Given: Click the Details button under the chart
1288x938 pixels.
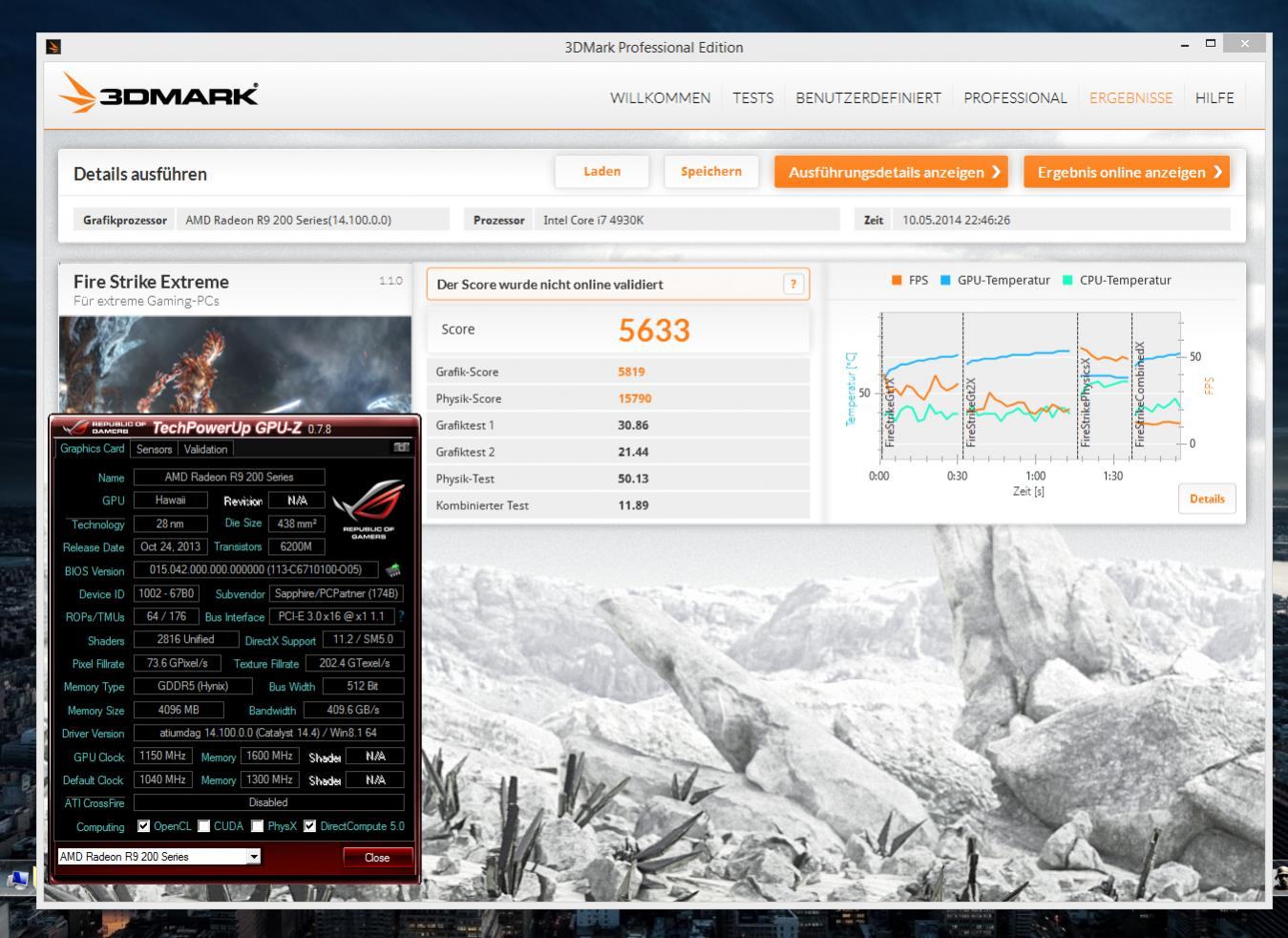Looking at the screenshot, I should point(1207,499).
